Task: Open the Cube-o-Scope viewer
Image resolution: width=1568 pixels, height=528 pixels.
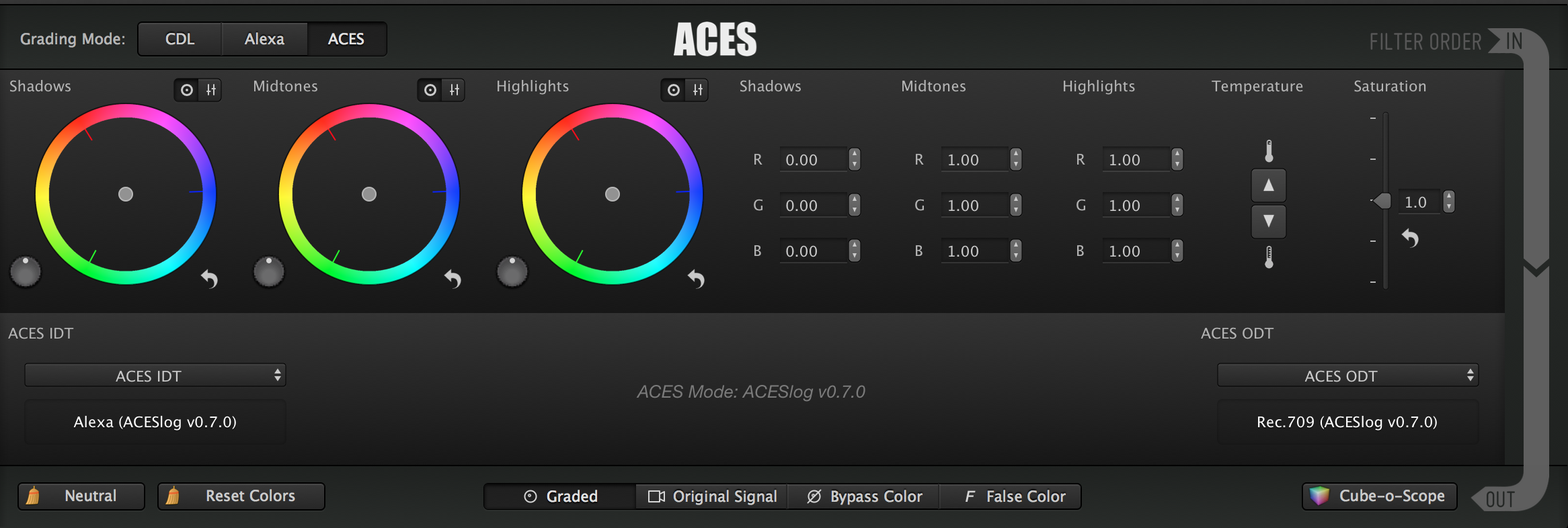Action: click(1379, 496)
